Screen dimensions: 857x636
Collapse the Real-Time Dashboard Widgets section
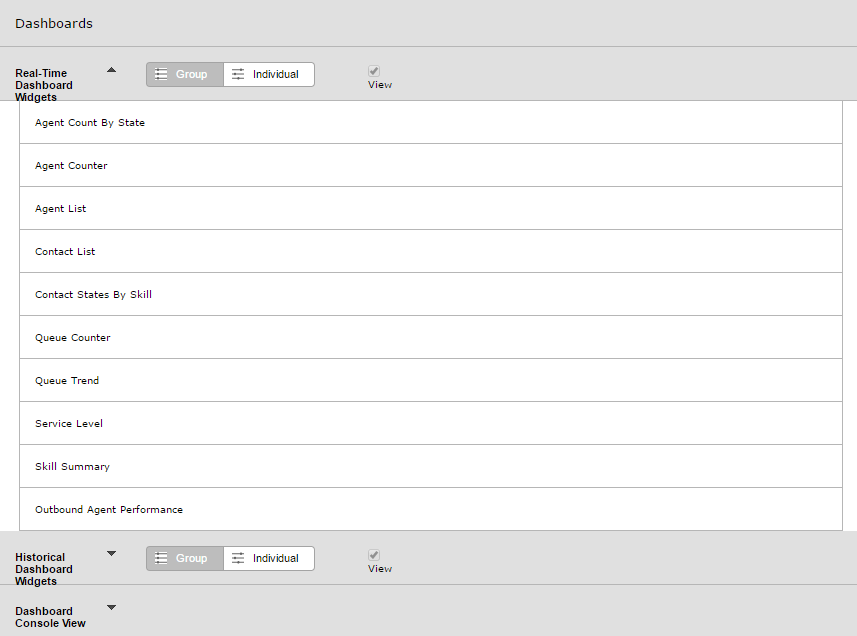tap(111, 70)
